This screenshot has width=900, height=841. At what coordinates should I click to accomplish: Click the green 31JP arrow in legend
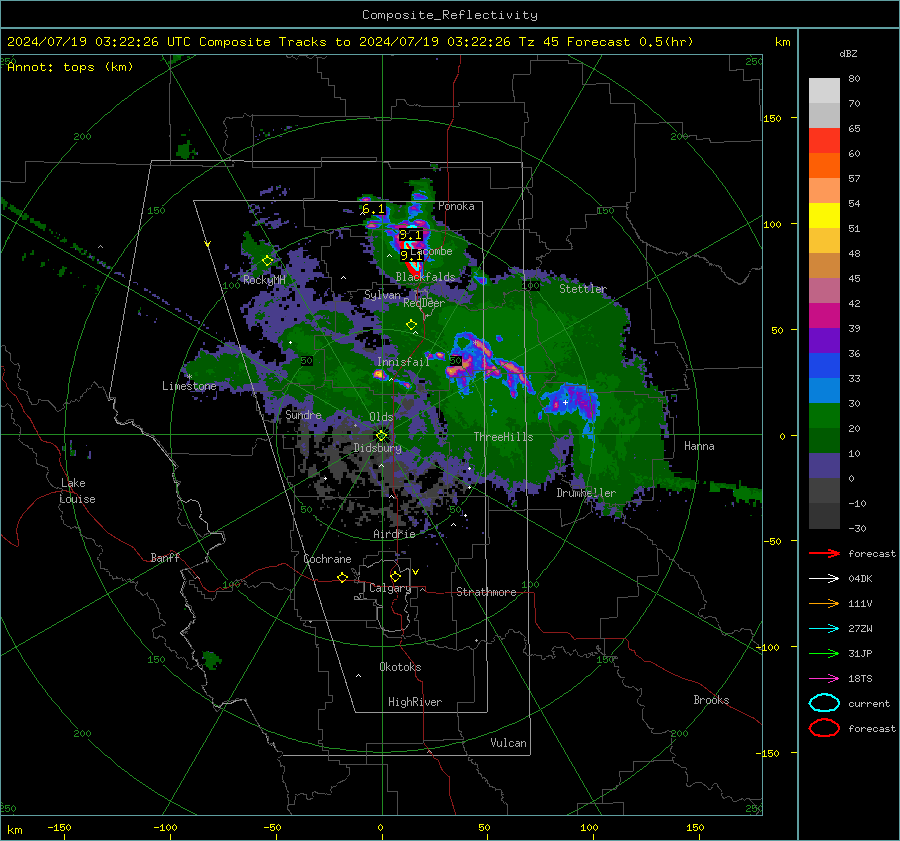824,653
